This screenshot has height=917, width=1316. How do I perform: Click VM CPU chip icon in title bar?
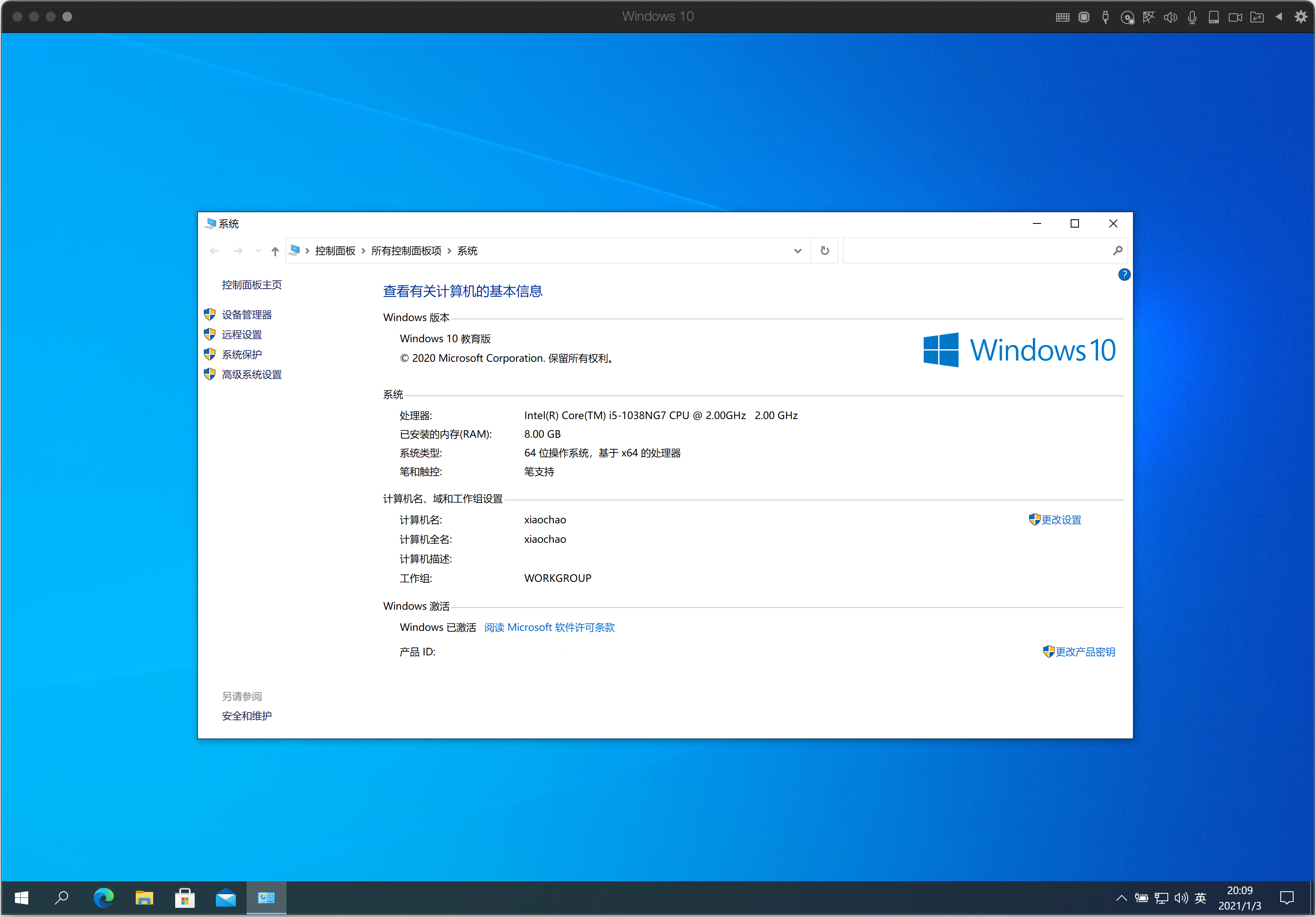1083,17
